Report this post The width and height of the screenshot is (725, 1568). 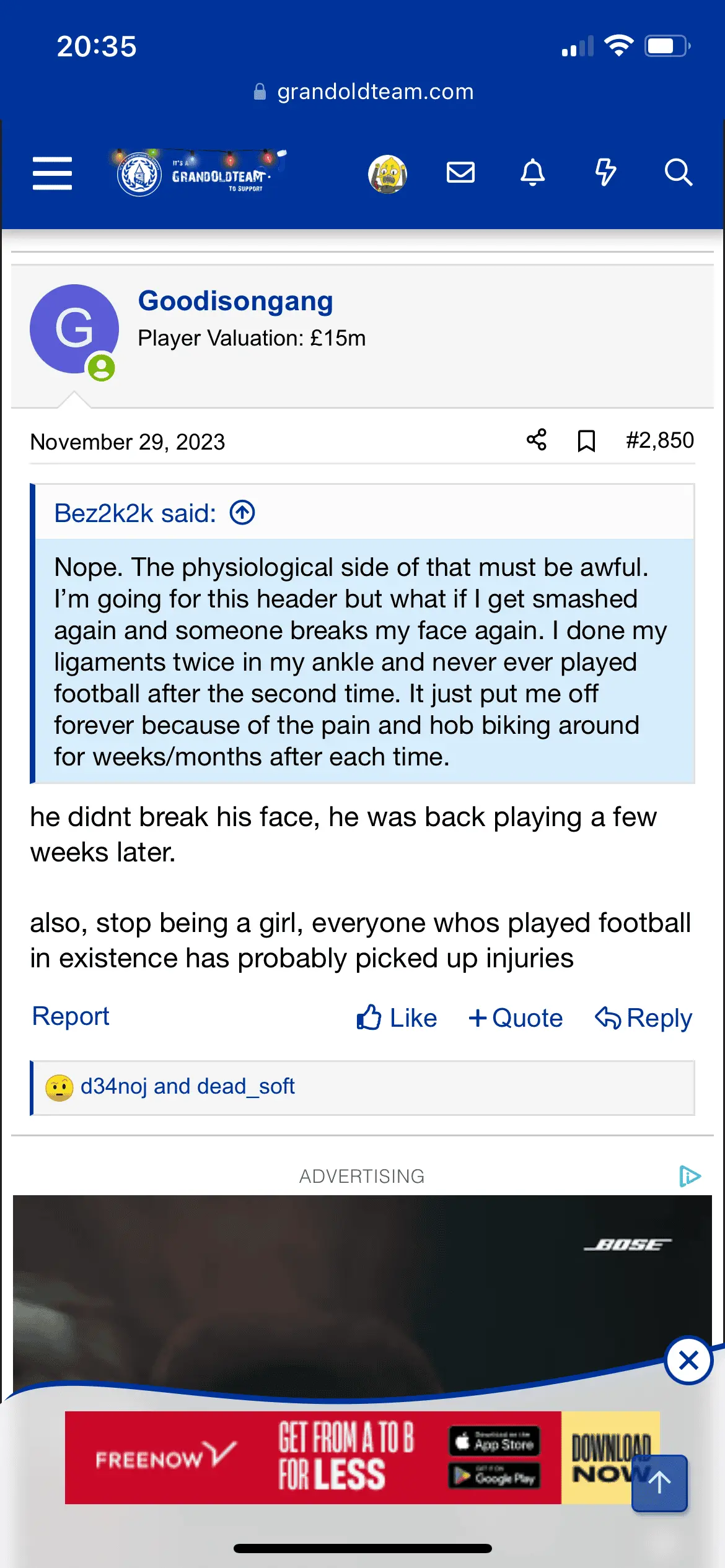click(71, 1016)
